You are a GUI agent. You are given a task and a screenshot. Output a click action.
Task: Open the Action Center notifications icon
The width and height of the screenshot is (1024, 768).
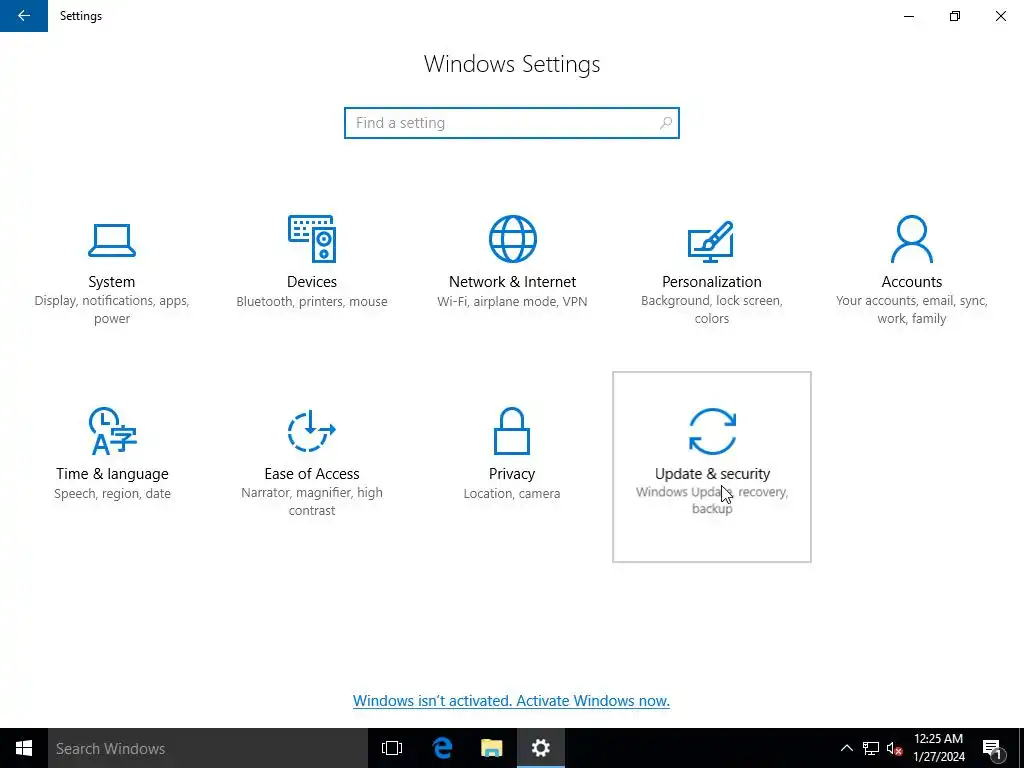tap(992, 748)
